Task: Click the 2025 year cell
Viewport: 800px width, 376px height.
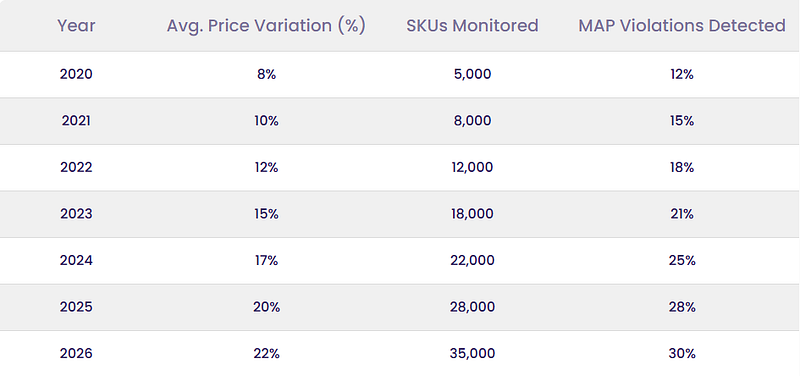Action: pos(76,307)
